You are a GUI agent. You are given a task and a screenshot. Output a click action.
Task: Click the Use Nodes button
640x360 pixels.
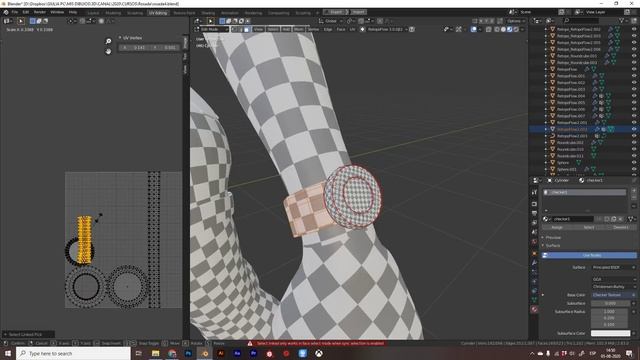(589, 256)
